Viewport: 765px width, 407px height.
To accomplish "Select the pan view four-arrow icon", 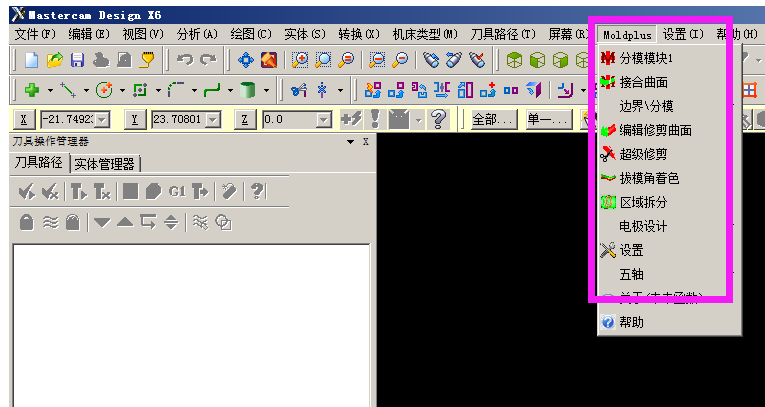I will (x=246, y=60).
